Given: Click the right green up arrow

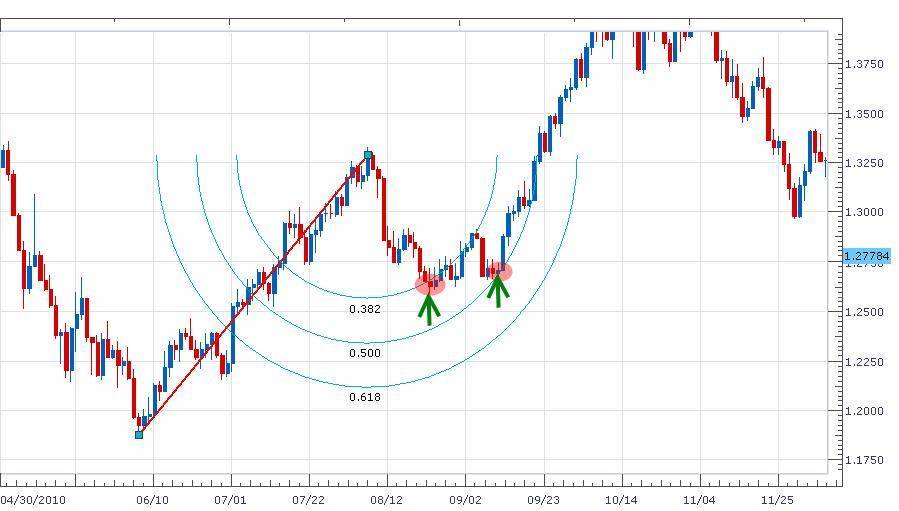Looking at the screenshot, I should [498, 291].
